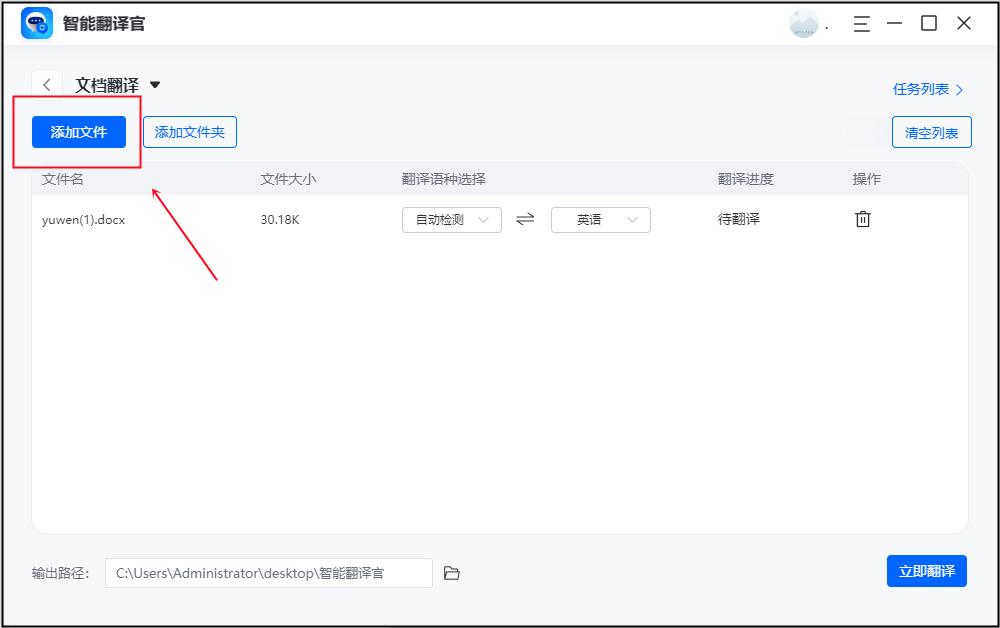
Task: Click the 智能翻译官 app logo icon
Action: pyautogui.click(x=37, y=22)
